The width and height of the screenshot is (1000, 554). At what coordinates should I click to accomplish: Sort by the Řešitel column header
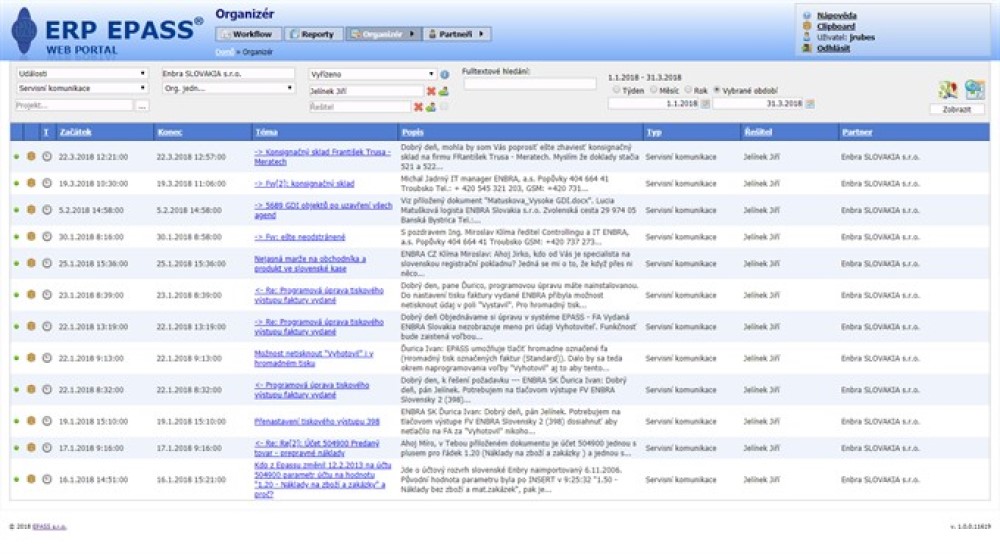click(x=758, y=133)
